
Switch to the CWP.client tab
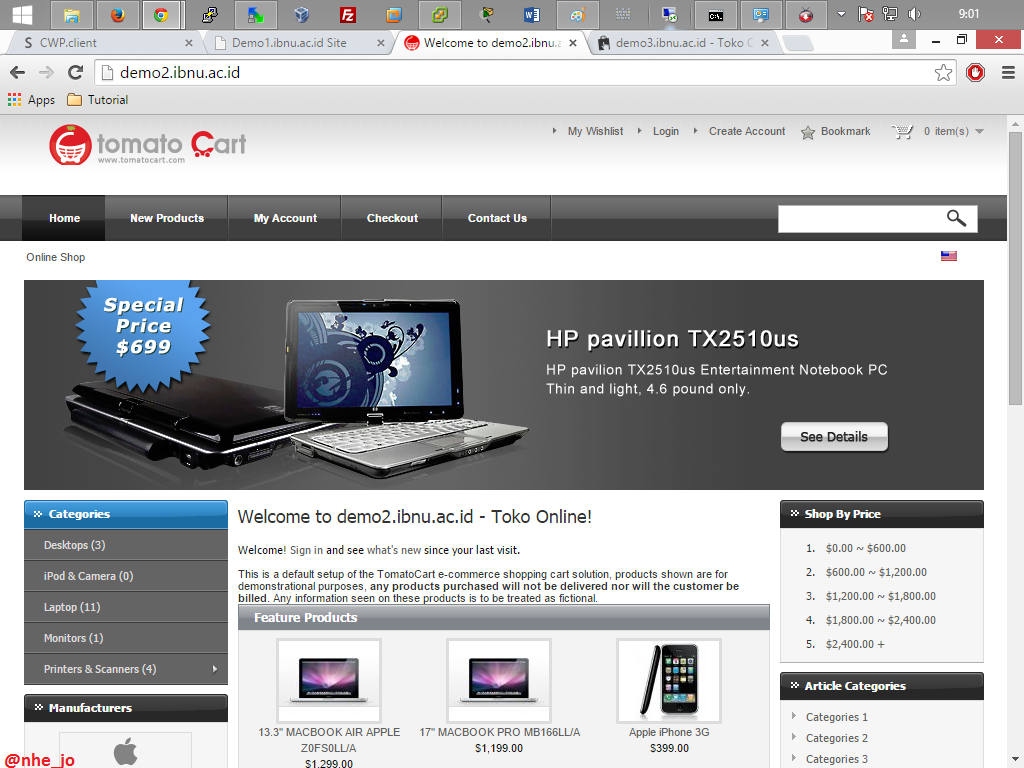click(102, 42)
